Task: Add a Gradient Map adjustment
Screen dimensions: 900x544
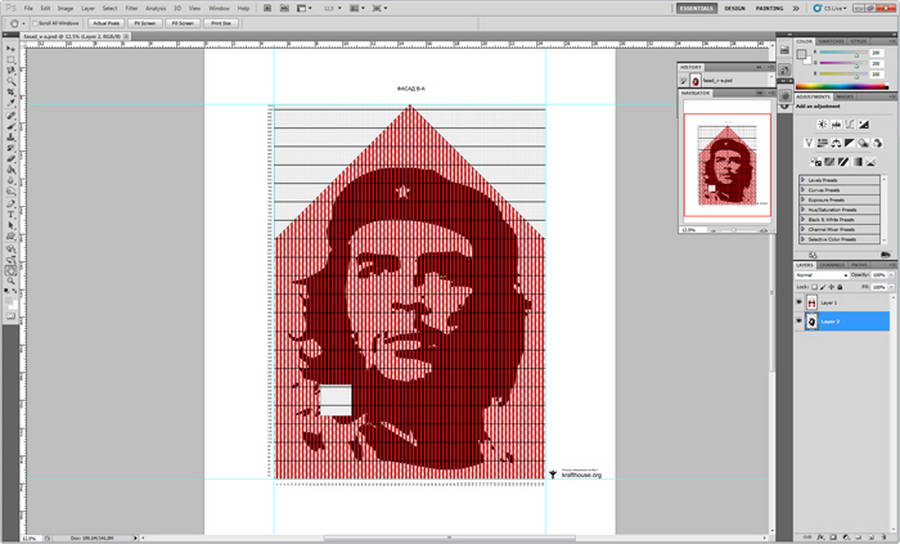Action: click(858, 162)
